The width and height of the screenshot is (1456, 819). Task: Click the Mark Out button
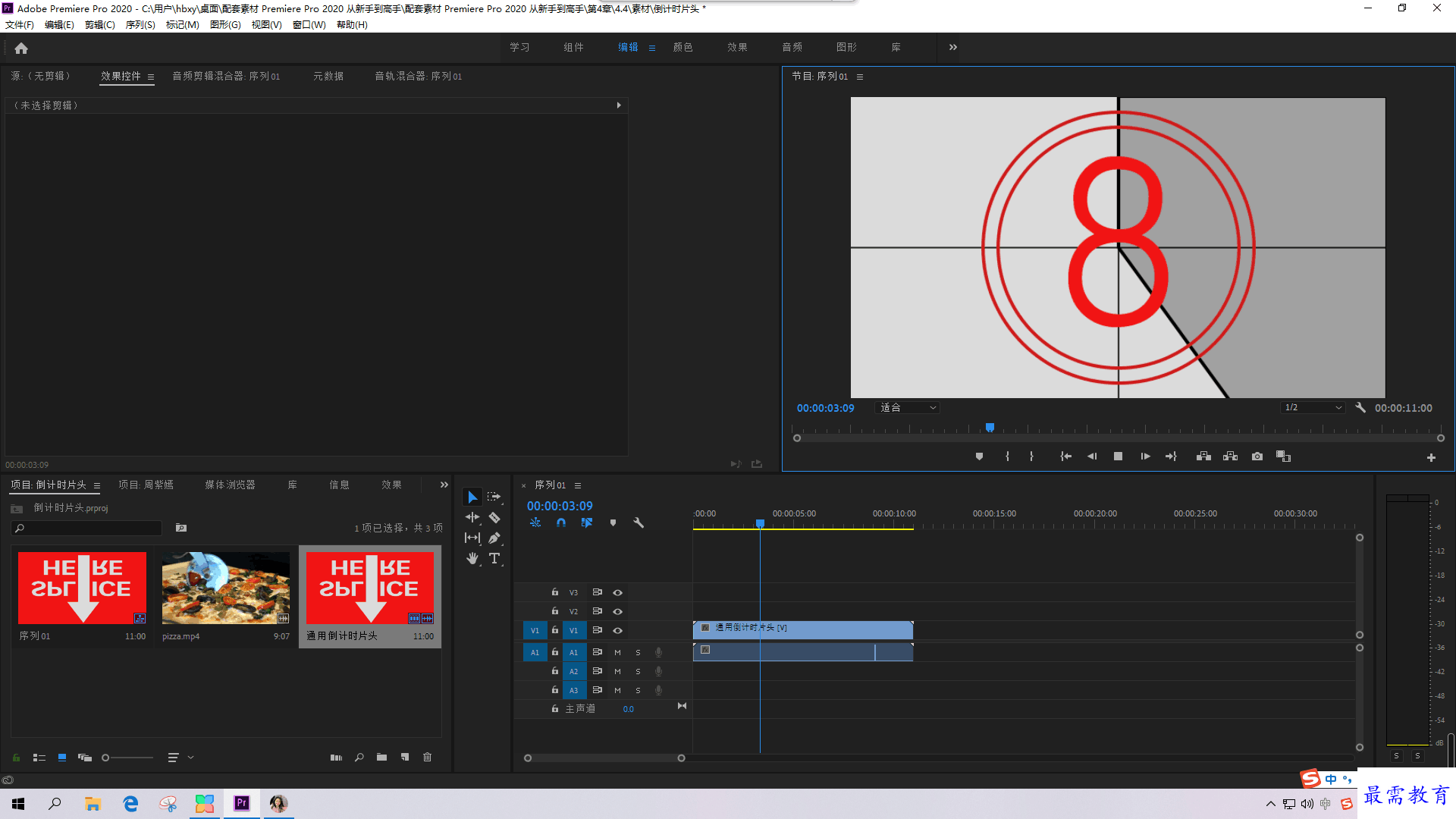[1031, 457]
